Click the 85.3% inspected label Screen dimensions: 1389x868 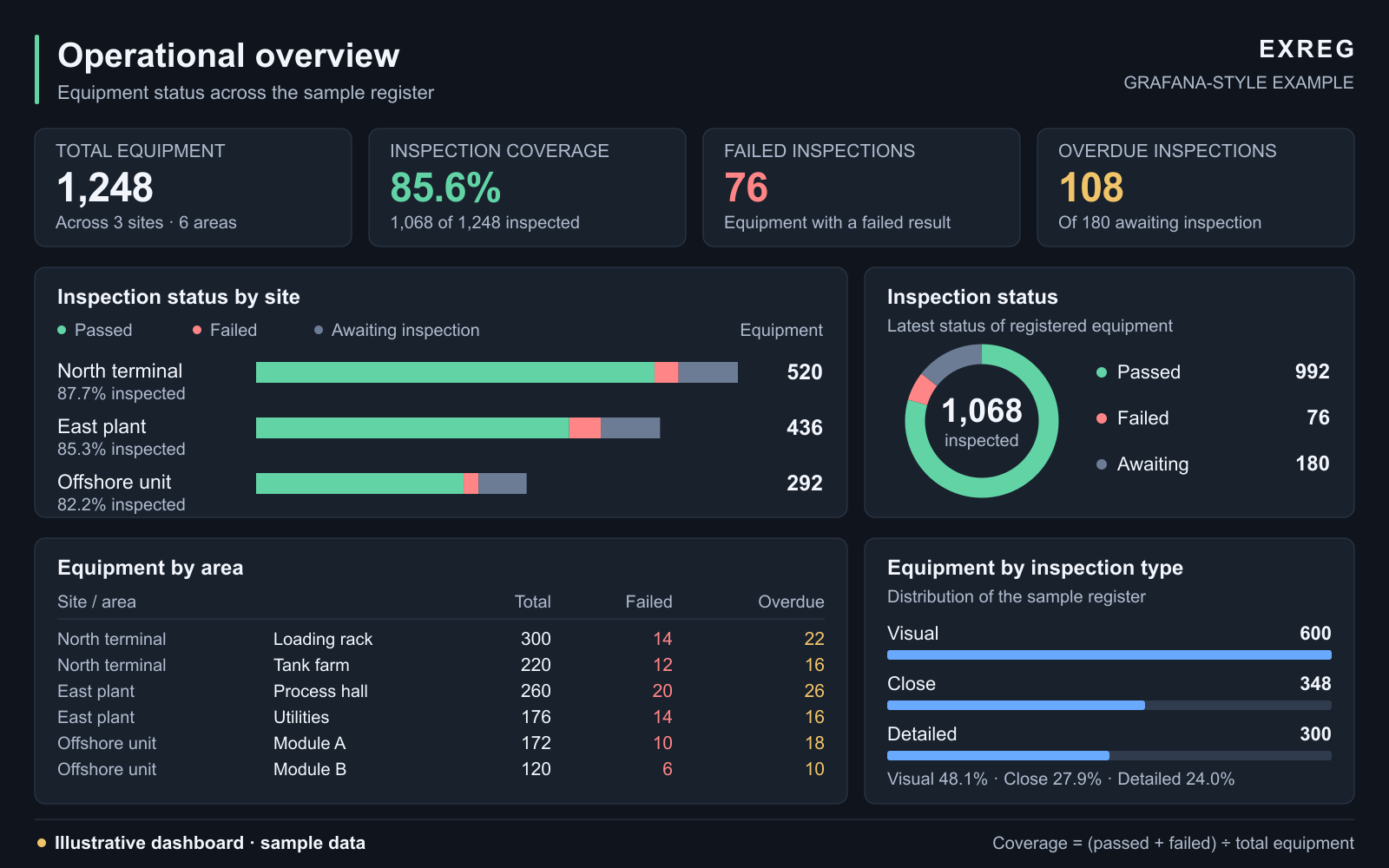pyautogui.click(x=122, y=449)
